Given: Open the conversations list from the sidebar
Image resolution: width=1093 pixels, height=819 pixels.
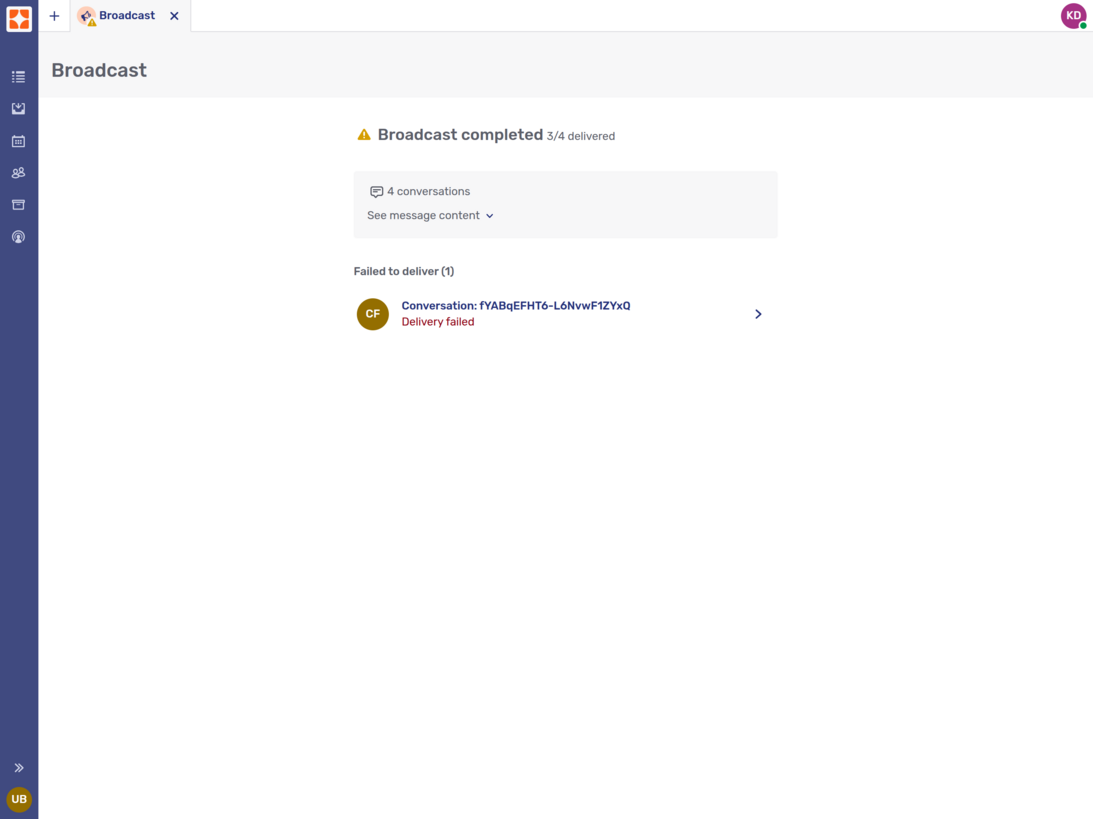Looking at the screenshot, I should coord(18,76).
